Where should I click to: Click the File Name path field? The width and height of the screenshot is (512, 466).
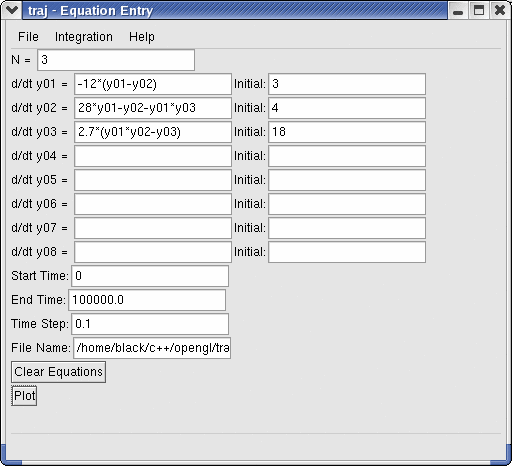[152, 348]
